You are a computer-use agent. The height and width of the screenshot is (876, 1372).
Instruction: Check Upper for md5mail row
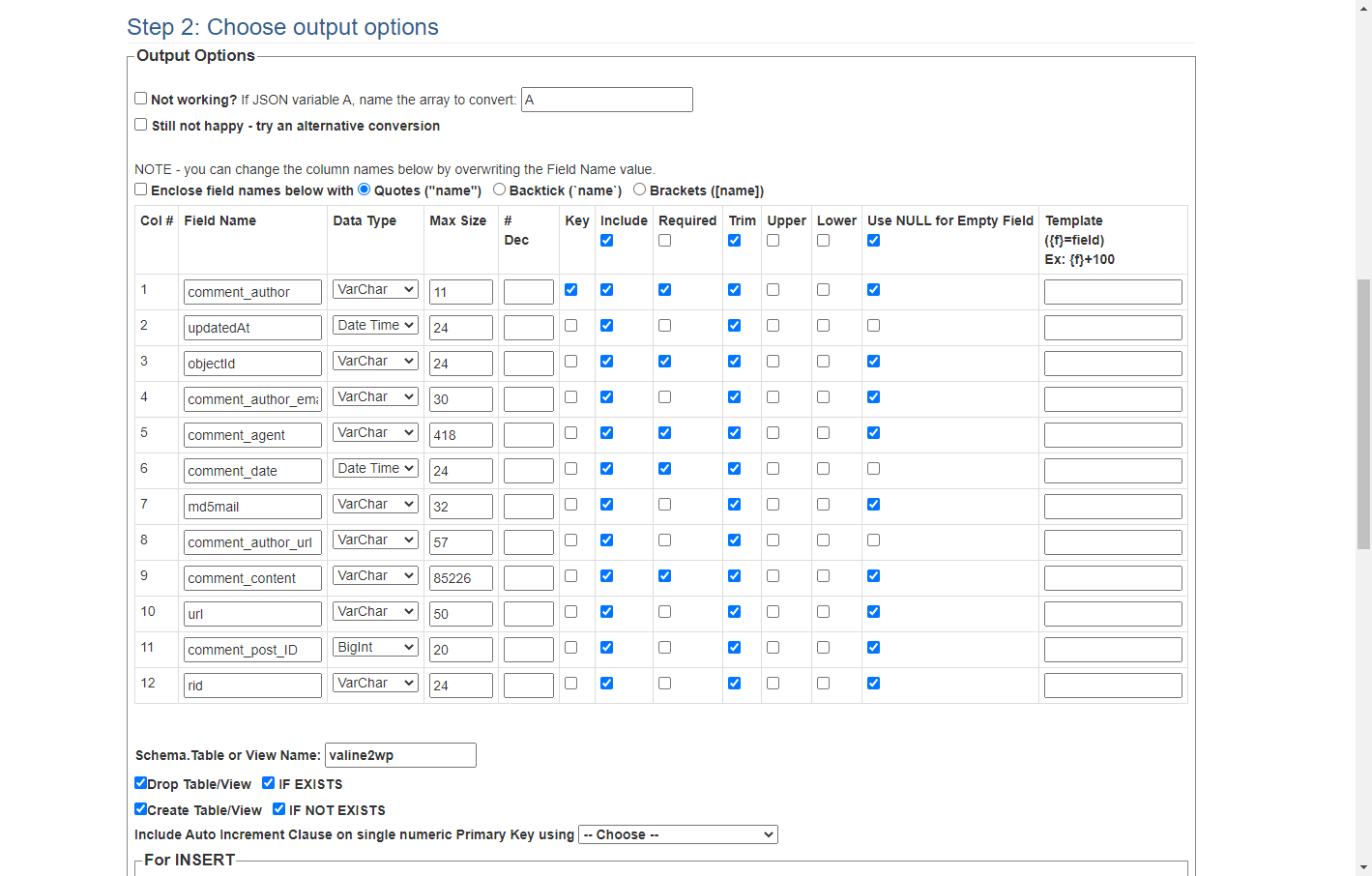tap(774, 505)
